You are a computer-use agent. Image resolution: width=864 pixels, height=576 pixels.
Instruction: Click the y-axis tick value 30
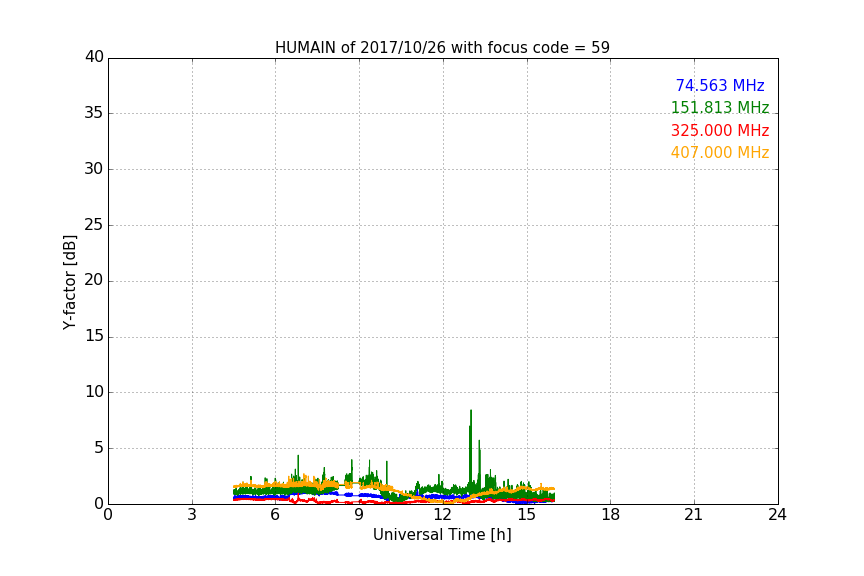94,169
